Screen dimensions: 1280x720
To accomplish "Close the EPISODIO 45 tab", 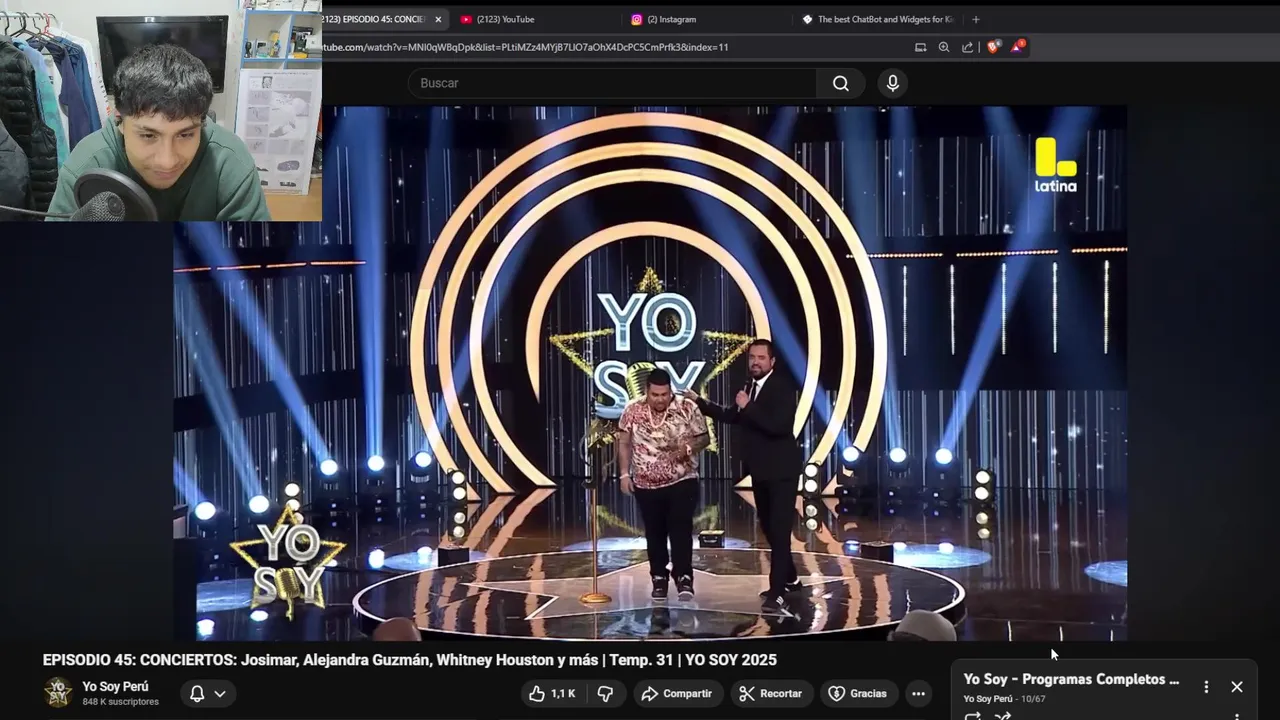I will point(437,19).
